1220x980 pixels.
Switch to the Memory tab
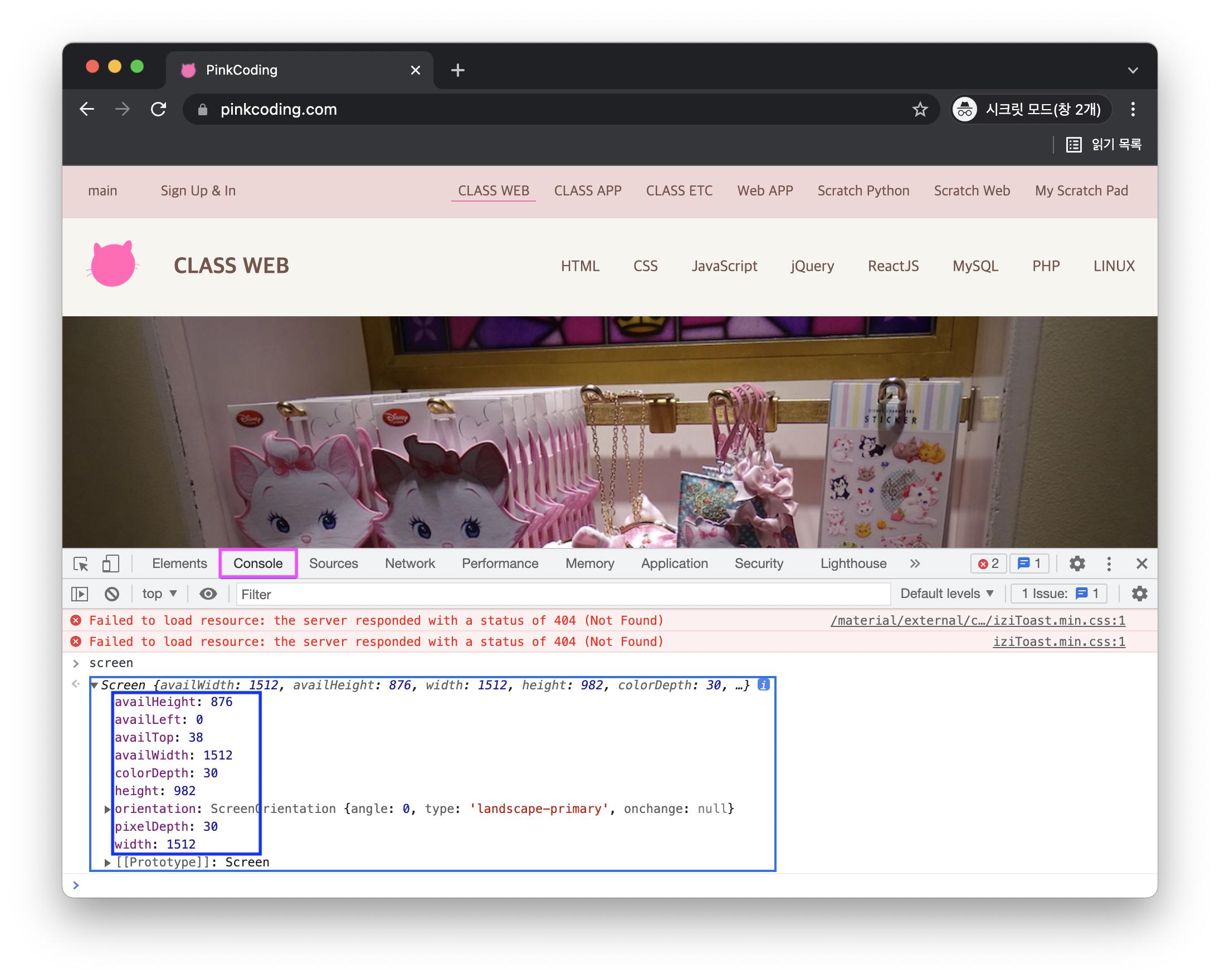[x=589, y=564]
